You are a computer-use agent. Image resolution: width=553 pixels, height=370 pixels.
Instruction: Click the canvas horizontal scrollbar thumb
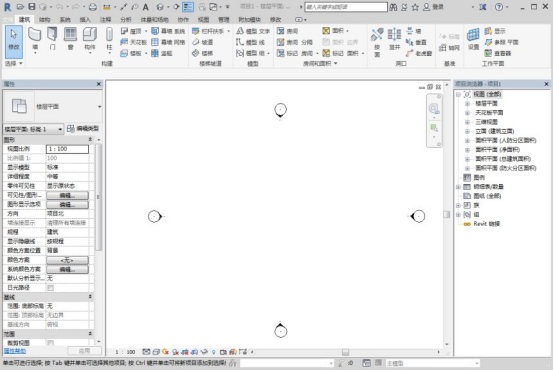346,352
